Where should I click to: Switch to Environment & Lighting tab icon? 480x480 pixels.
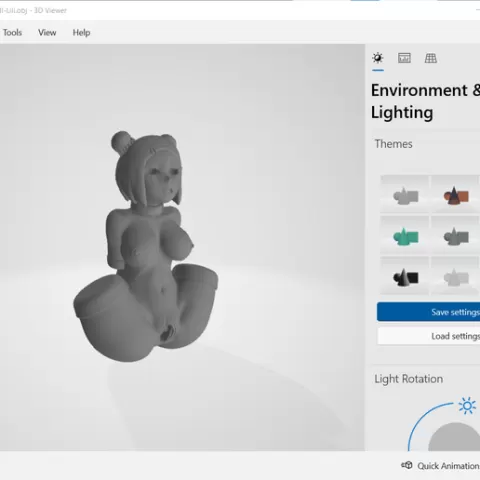(x=378, y=58)
